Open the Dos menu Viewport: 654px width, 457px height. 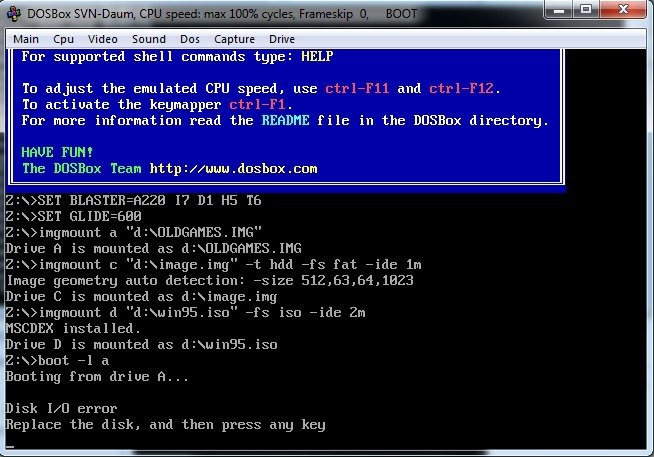pyautogui.click(x=190, y=39)
